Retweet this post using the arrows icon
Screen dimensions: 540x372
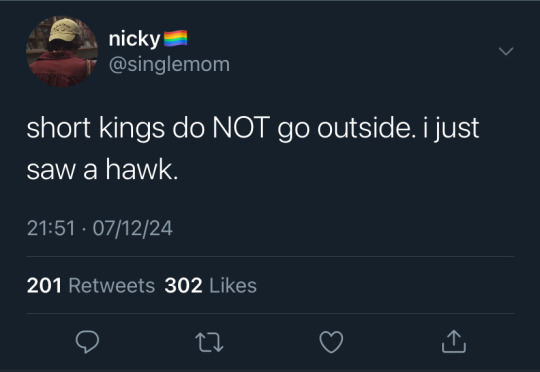click(x=209, y=342)
